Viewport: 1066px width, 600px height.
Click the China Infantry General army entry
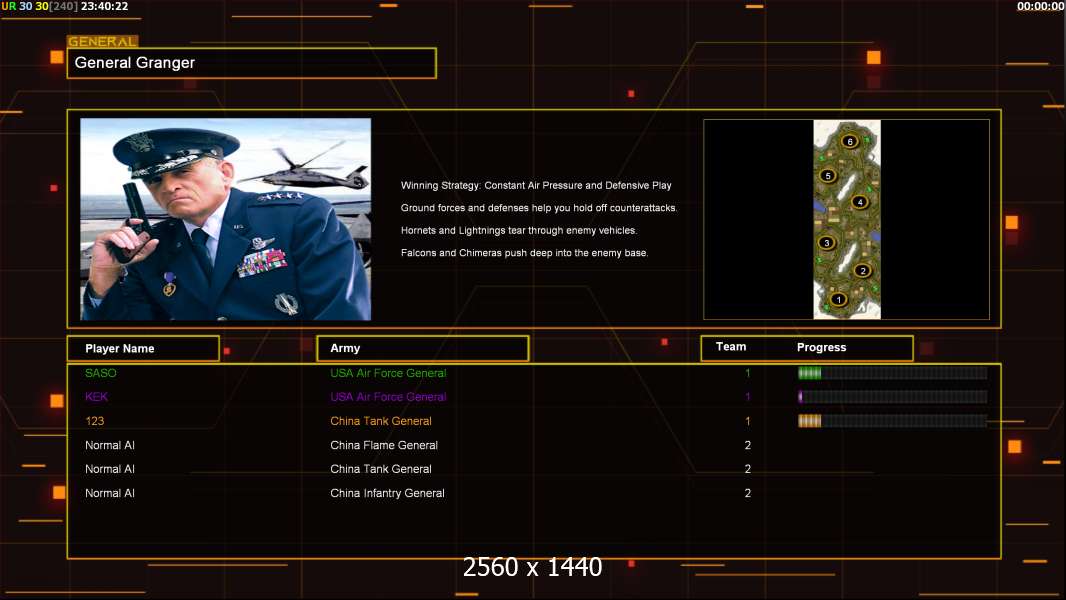pos(387,493)
